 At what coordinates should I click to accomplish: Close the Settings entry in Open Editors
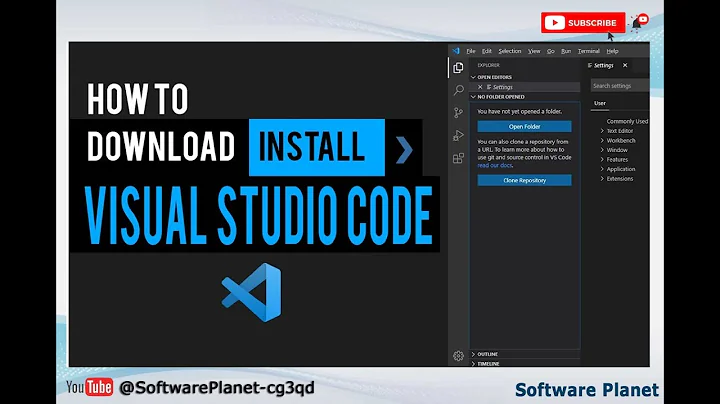(480, 87)
